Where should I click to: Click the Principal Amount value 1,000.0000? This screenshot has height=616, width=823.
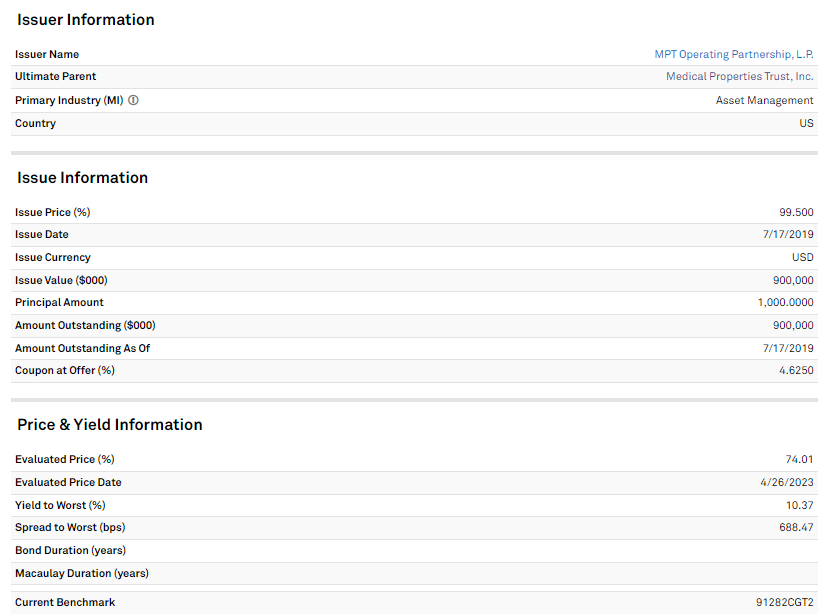[x=785, y=302]
